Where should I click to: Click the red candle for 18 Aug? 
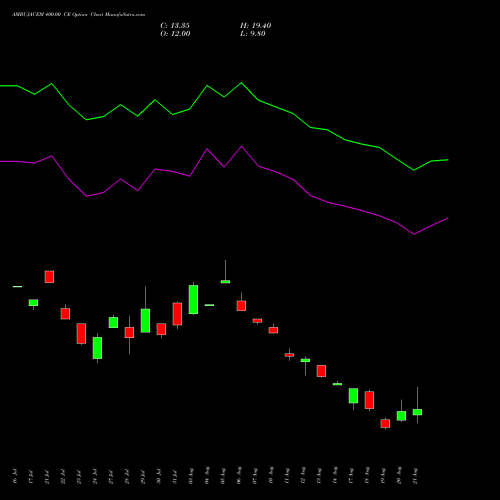coord(369,400)
